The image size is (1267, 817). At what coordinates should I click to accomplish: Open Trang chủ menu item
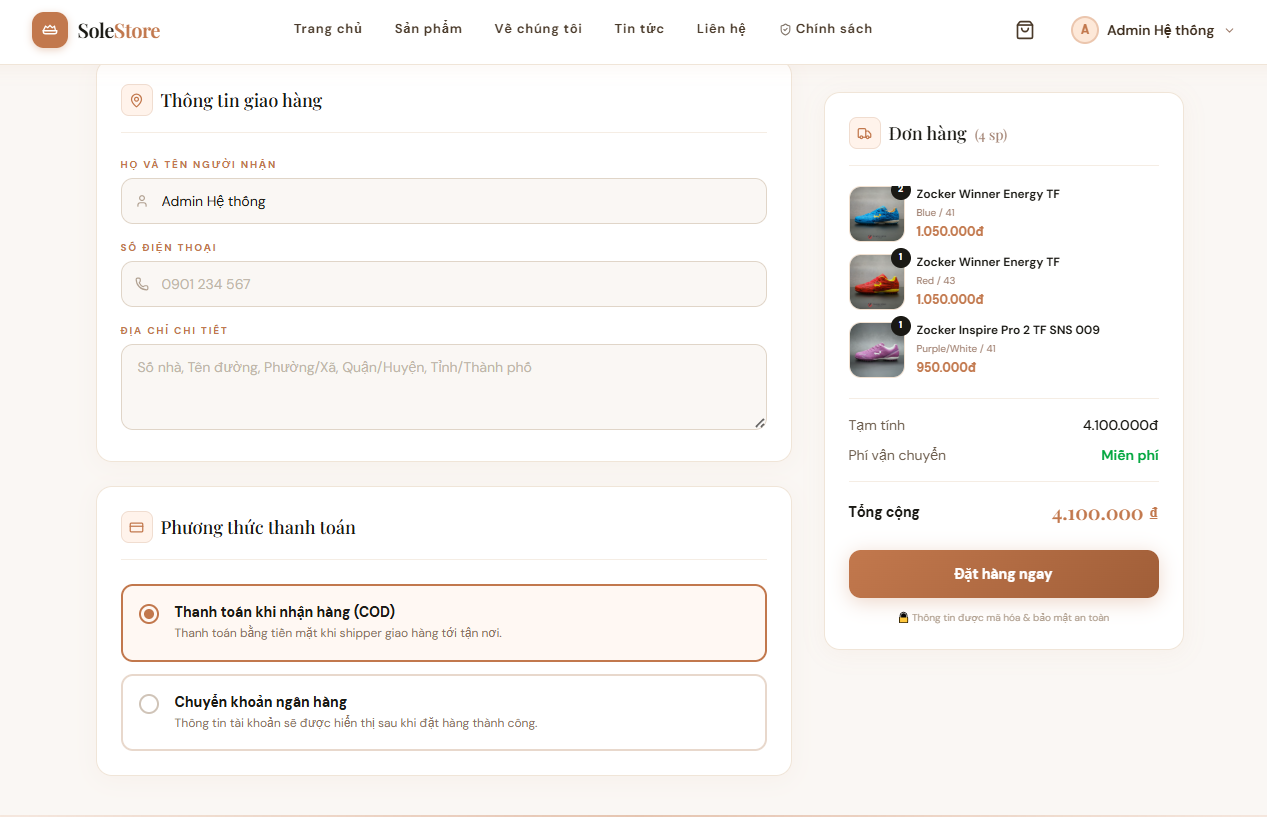pos(328,29)
